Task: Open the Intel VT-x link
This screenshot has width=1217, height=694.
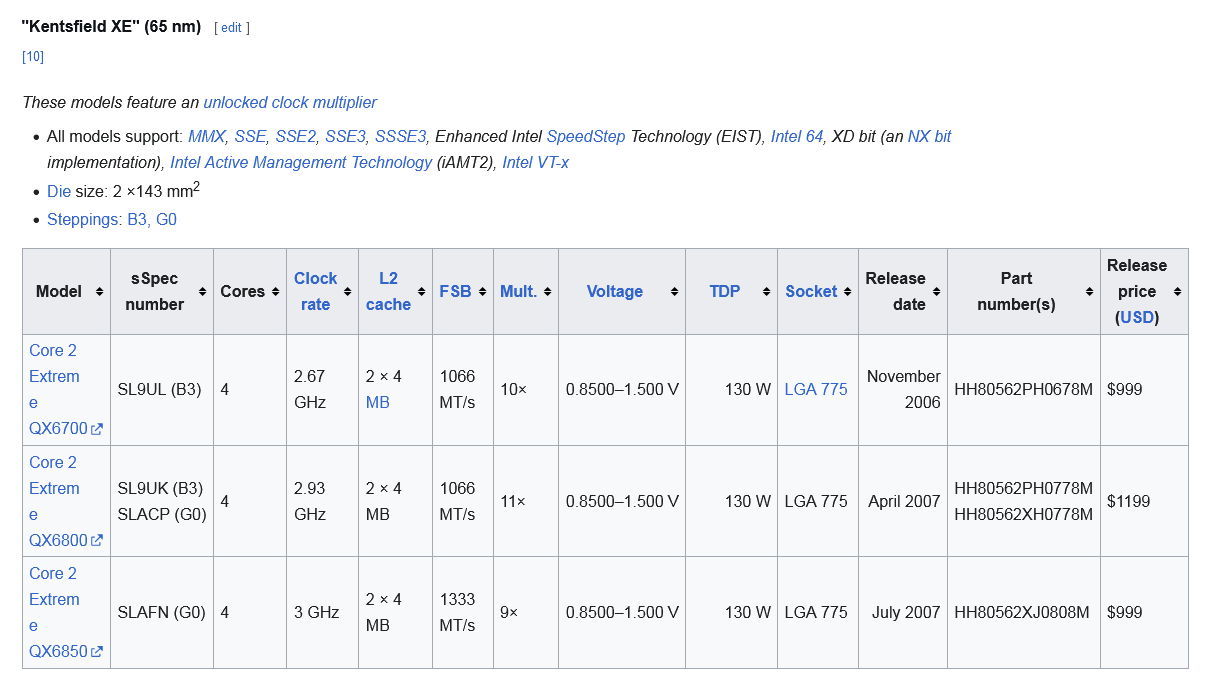Action: [536, 162]
